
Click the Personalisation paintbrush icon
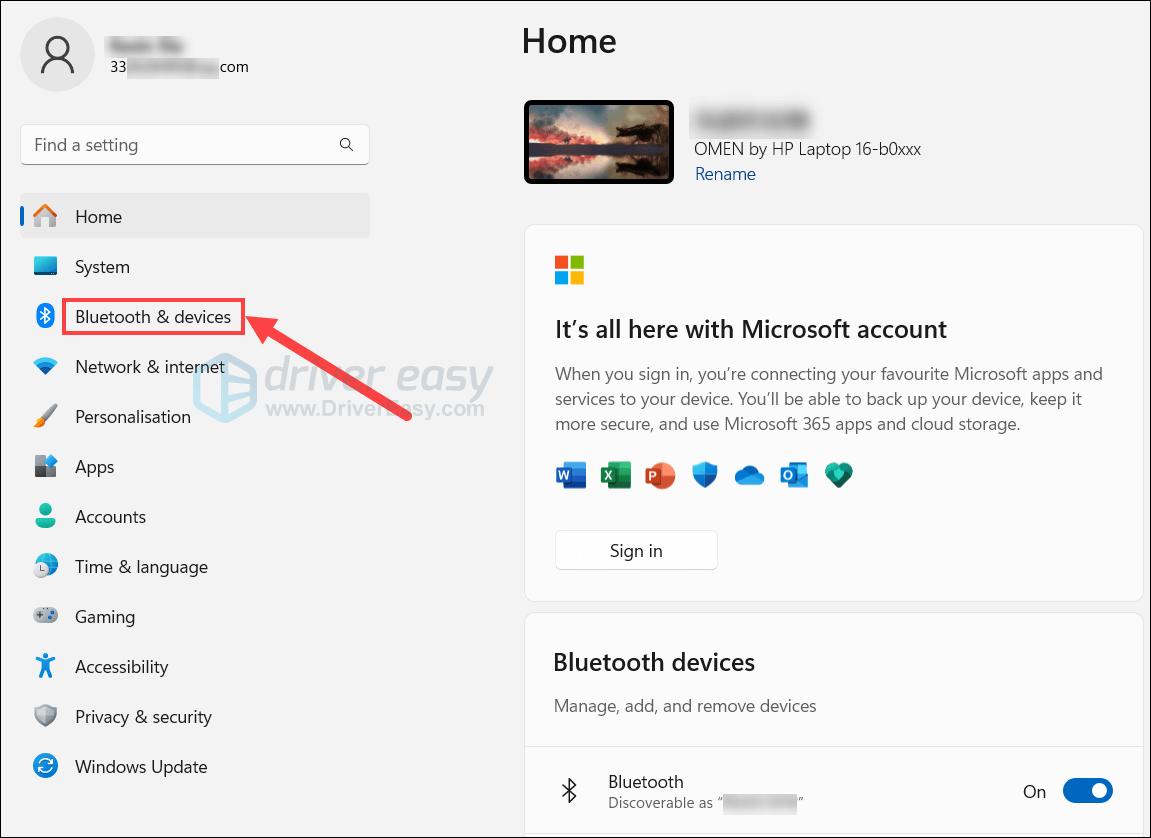coord(46,416)
